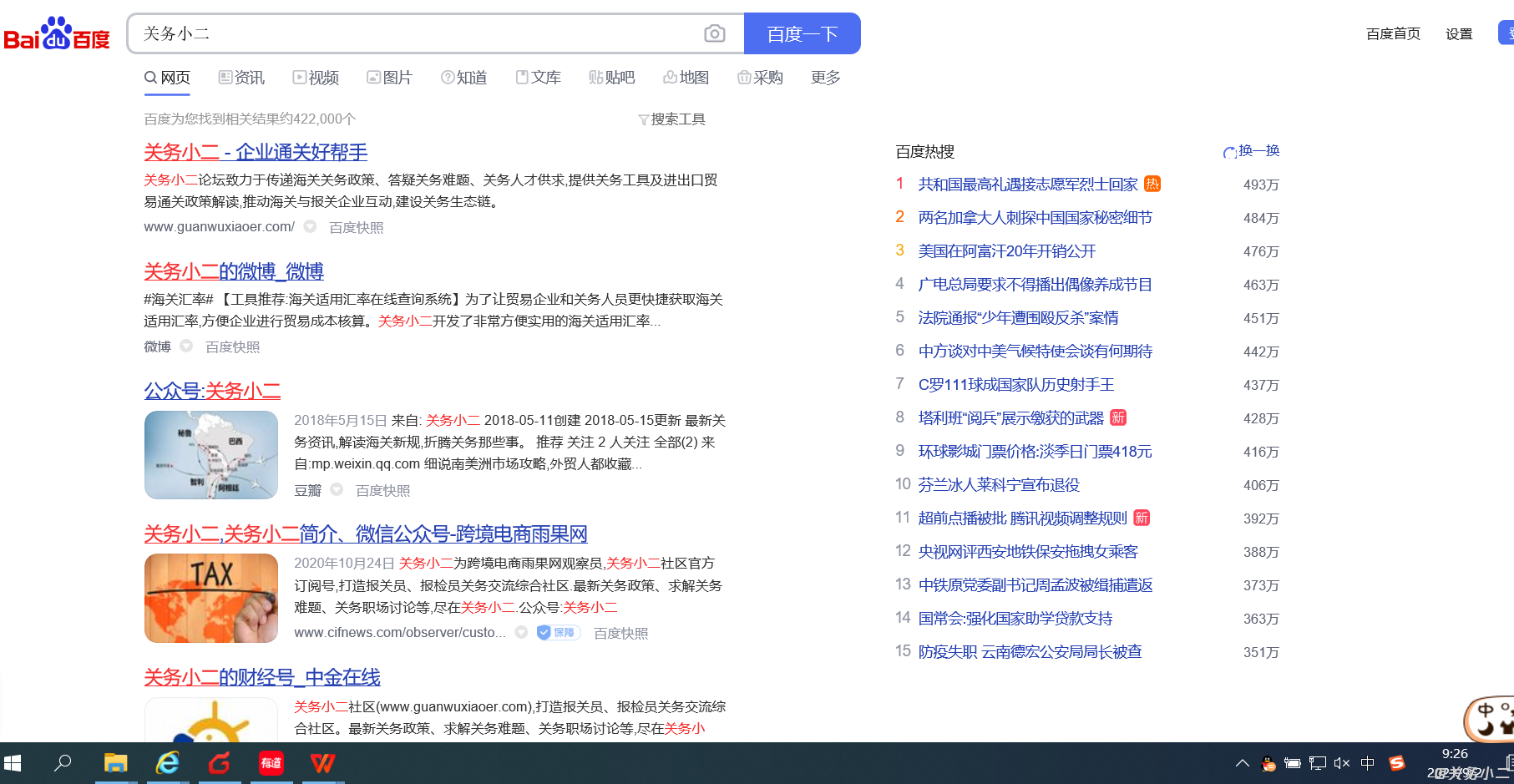Open www.guanwuxiaoer.com link
The height and width of the screenshot is (784, 1514).
click(x=219, y=227)
